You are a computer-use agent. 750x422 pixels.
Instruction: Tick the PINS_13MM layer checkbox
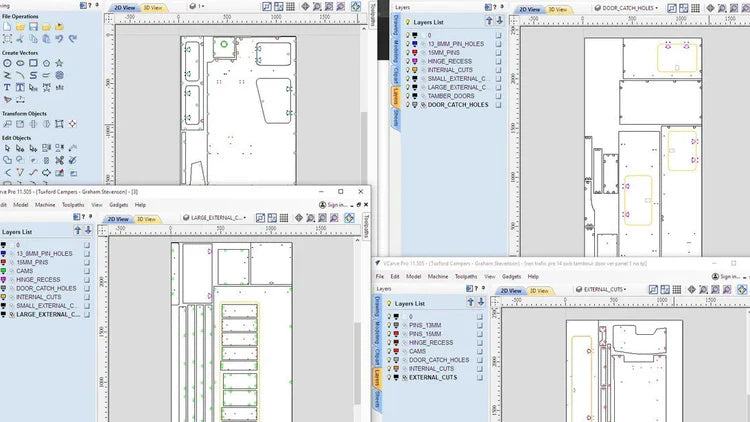coord(480,325)
